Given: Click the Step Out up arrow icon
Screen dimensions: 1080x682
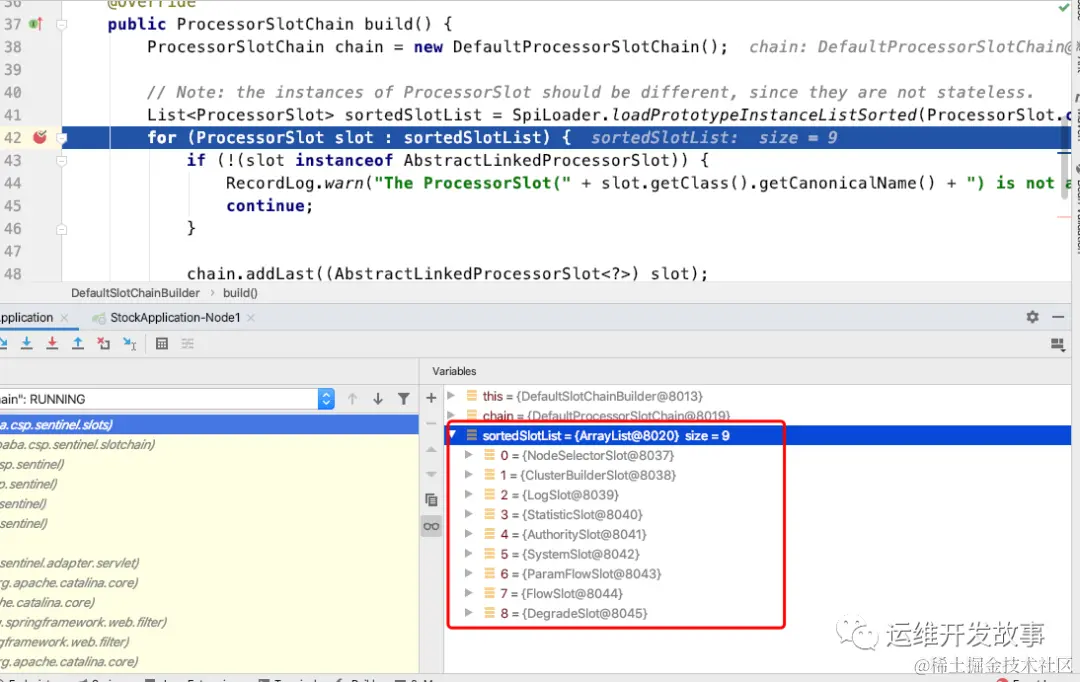Looking at the screenshot, I should pyautogui.click(x=77, y=343).
